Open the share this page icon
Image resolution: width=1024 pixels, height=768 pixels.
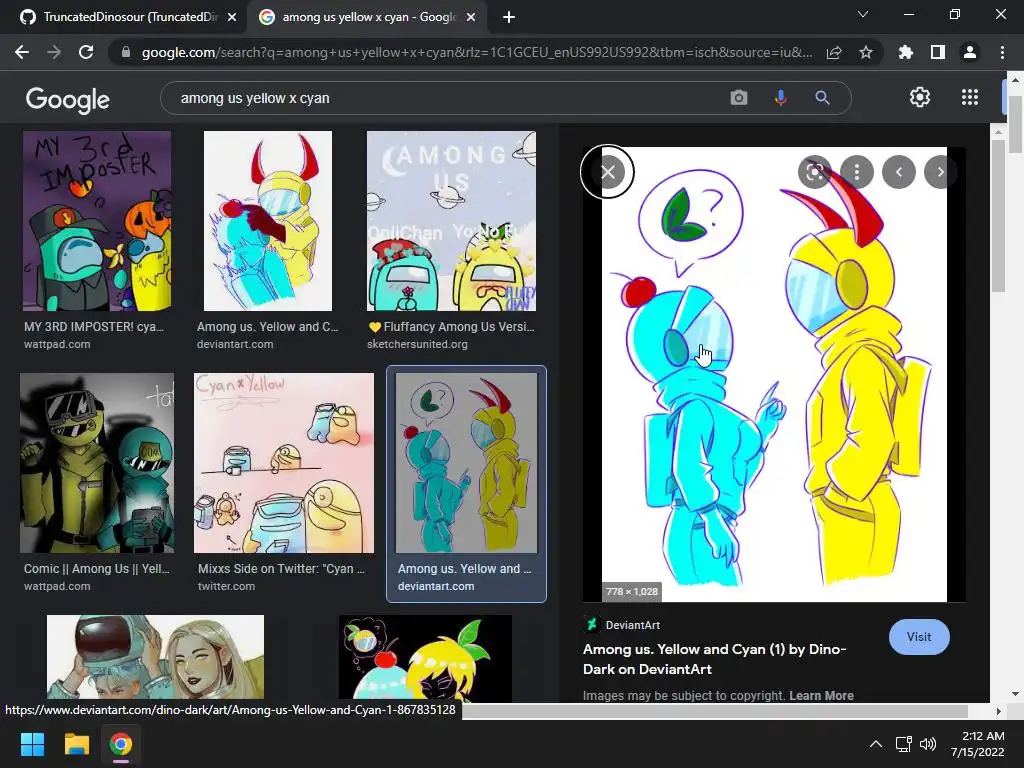834,52
